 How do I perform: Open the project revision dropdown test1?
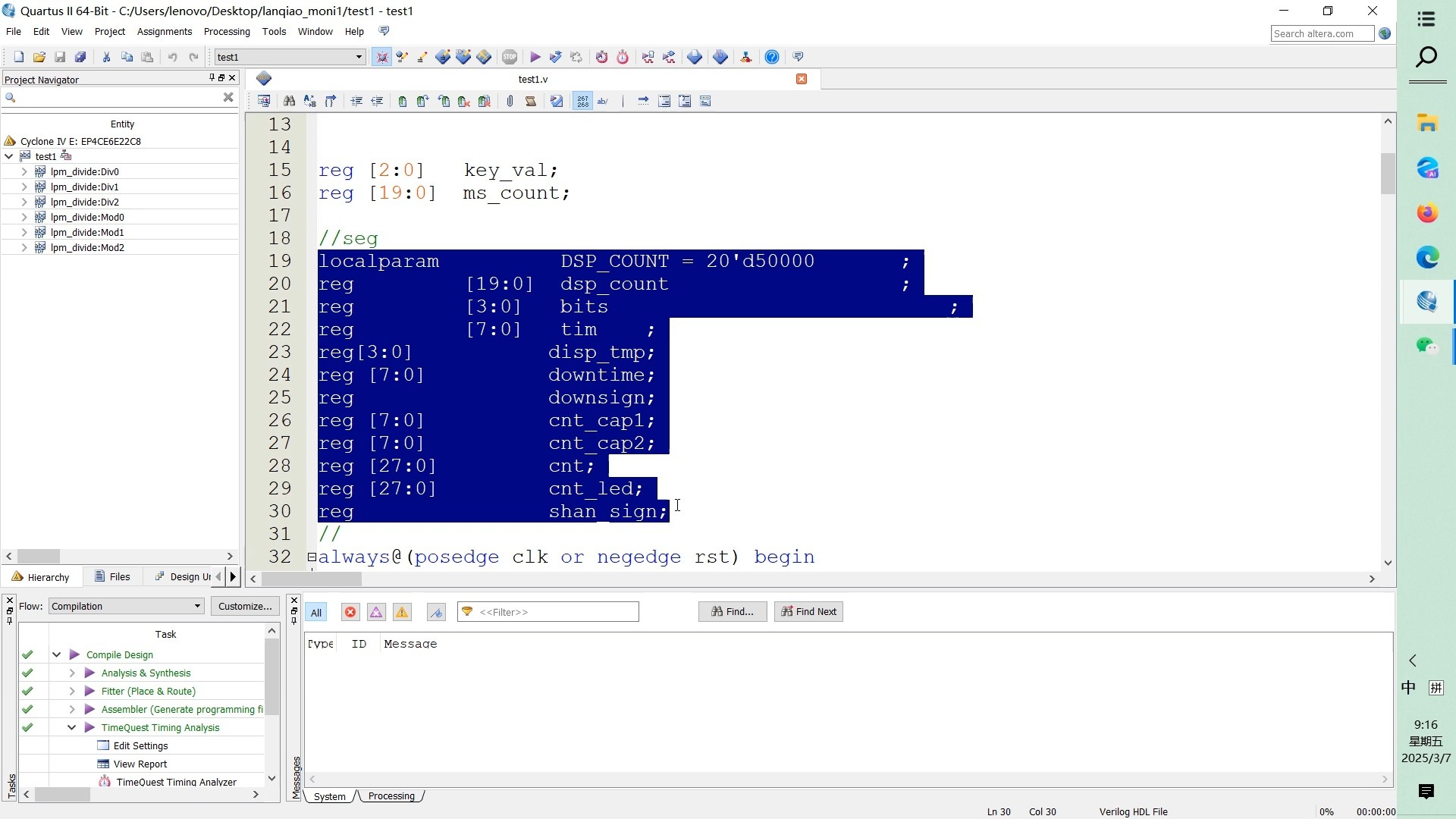[x=290, y=57]
